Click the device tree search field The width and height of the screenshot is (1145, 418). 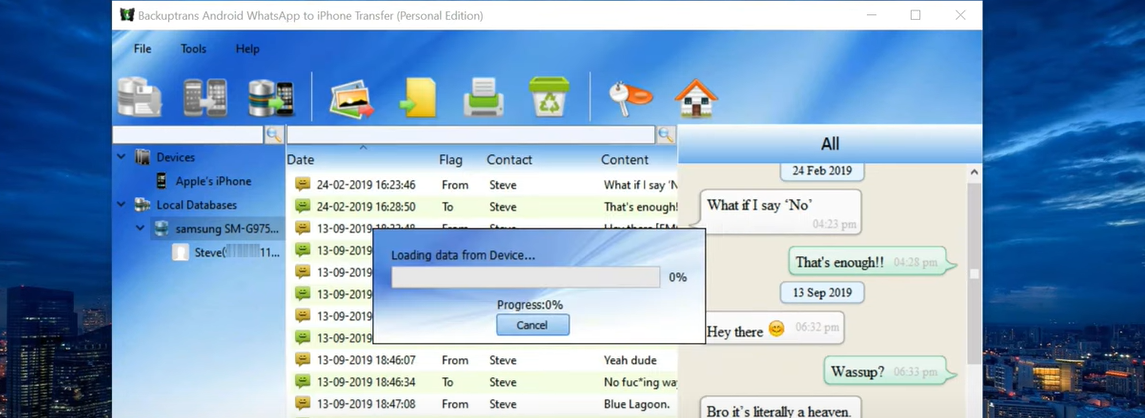(188, 134)
